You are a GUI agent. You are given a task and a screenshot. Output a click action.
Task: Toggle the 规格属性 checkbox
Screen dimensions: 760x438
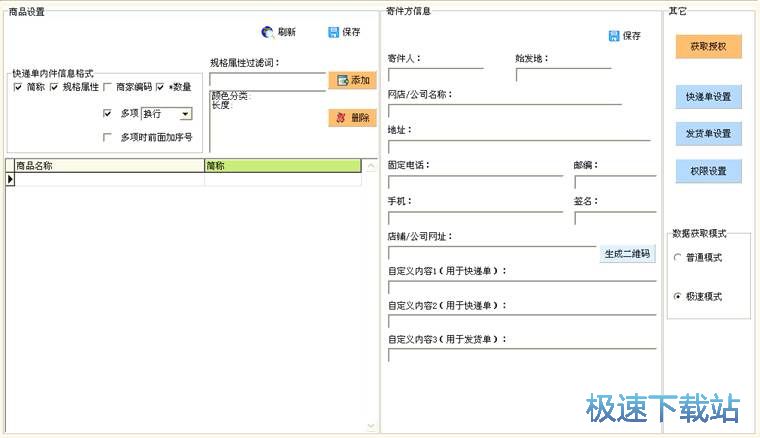(x=54, y=87)
